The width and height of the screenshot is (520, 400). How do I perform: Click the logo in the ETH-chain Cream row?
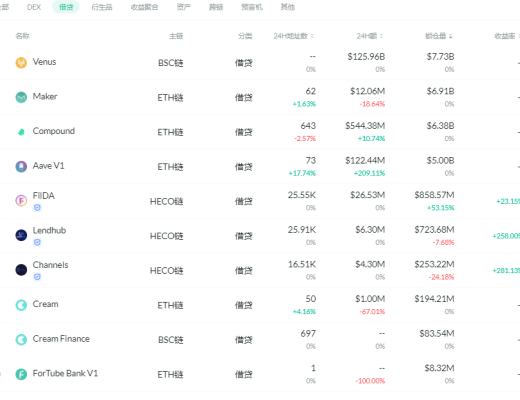21,305
